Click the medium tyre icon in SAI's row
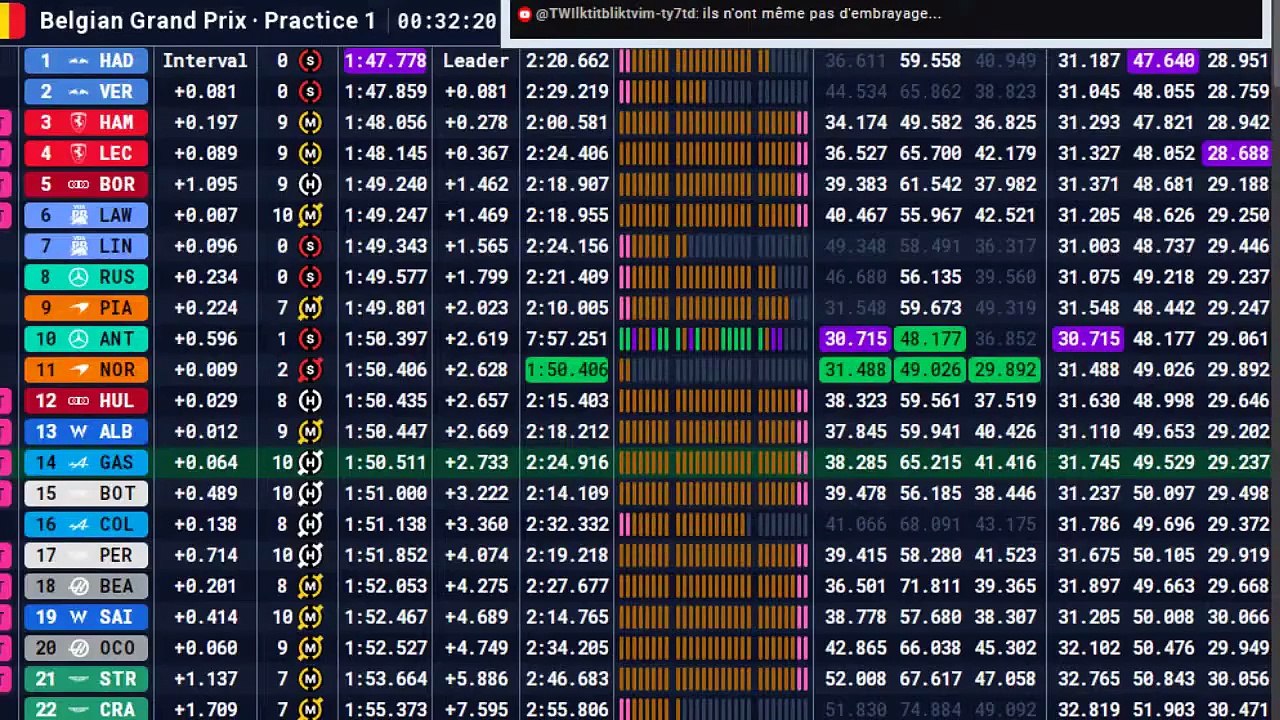Image resolution: width=1280 pixels, height=720 pixels. coord(310,618)
